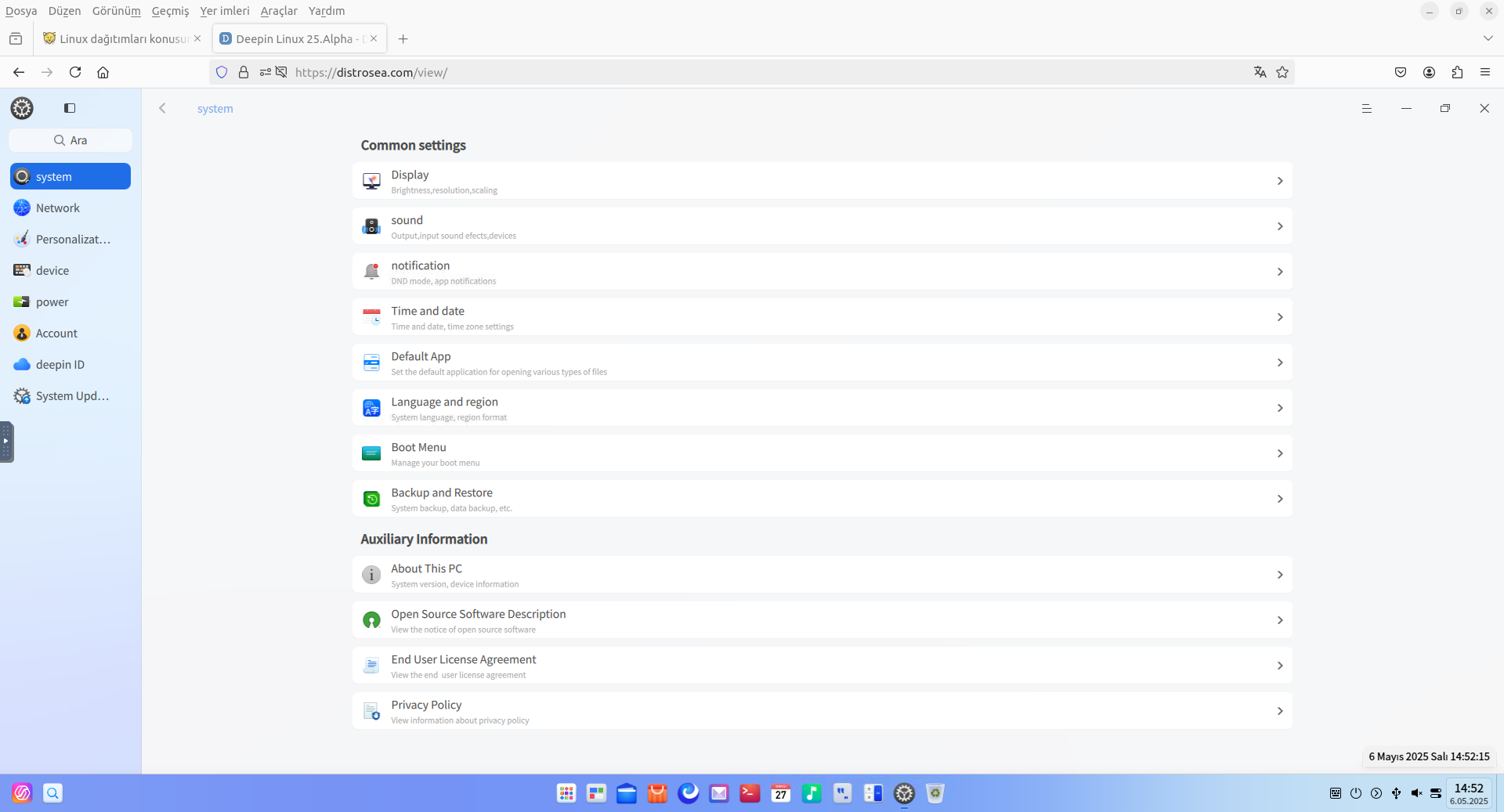
Task: Open the Calendar app showing 27
Action: [781, 793]
